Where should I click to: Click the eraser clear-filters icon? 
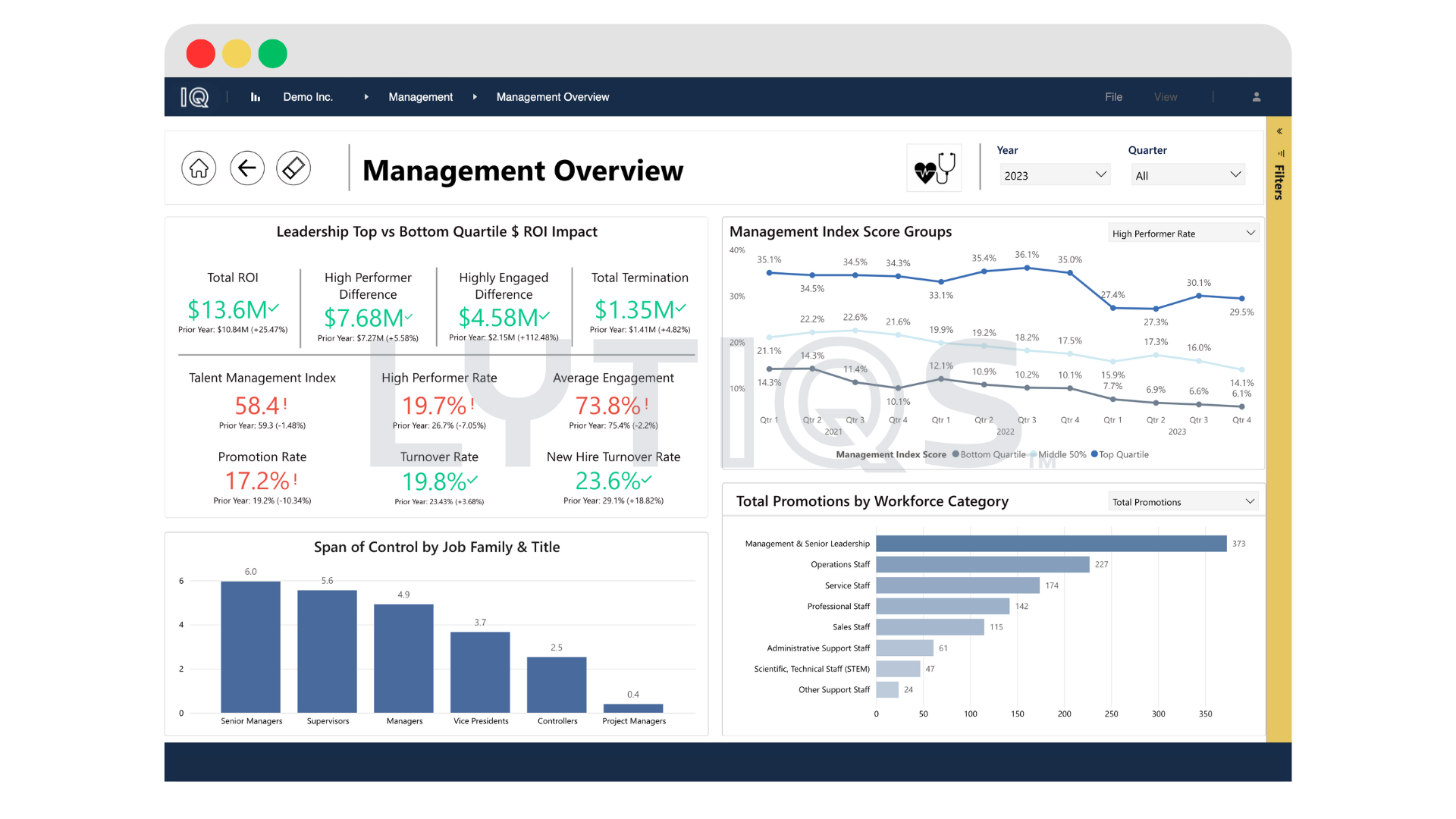(x=293, y=168)
